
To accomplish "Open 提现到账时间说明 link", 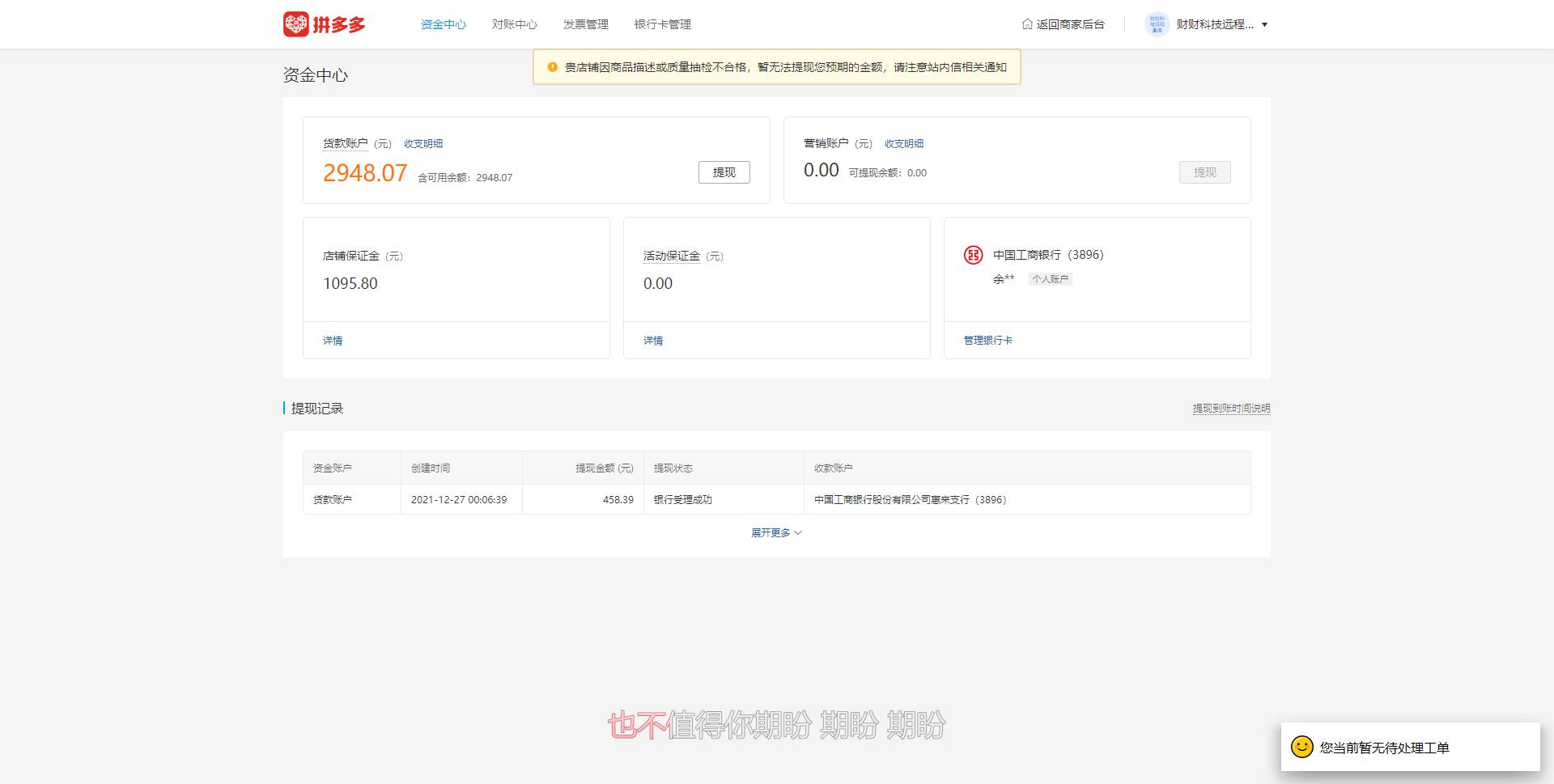I will [1231, 409].
